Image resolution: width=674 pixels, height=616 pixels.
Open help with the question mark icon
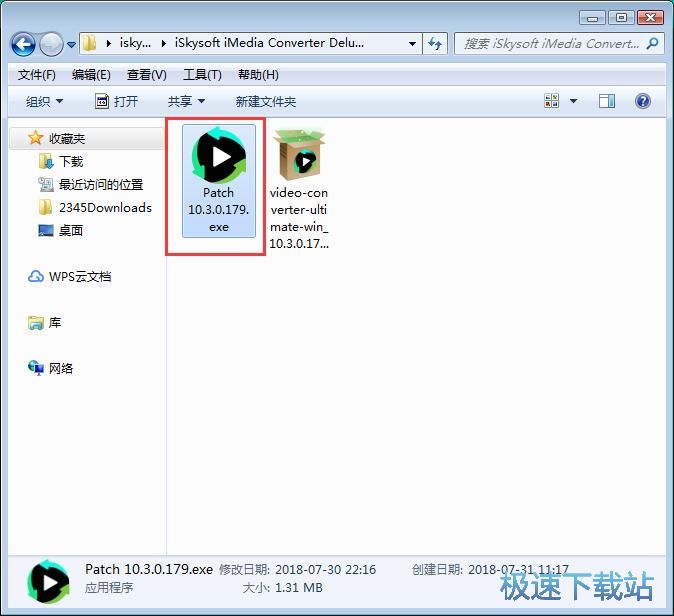point(643,101)
